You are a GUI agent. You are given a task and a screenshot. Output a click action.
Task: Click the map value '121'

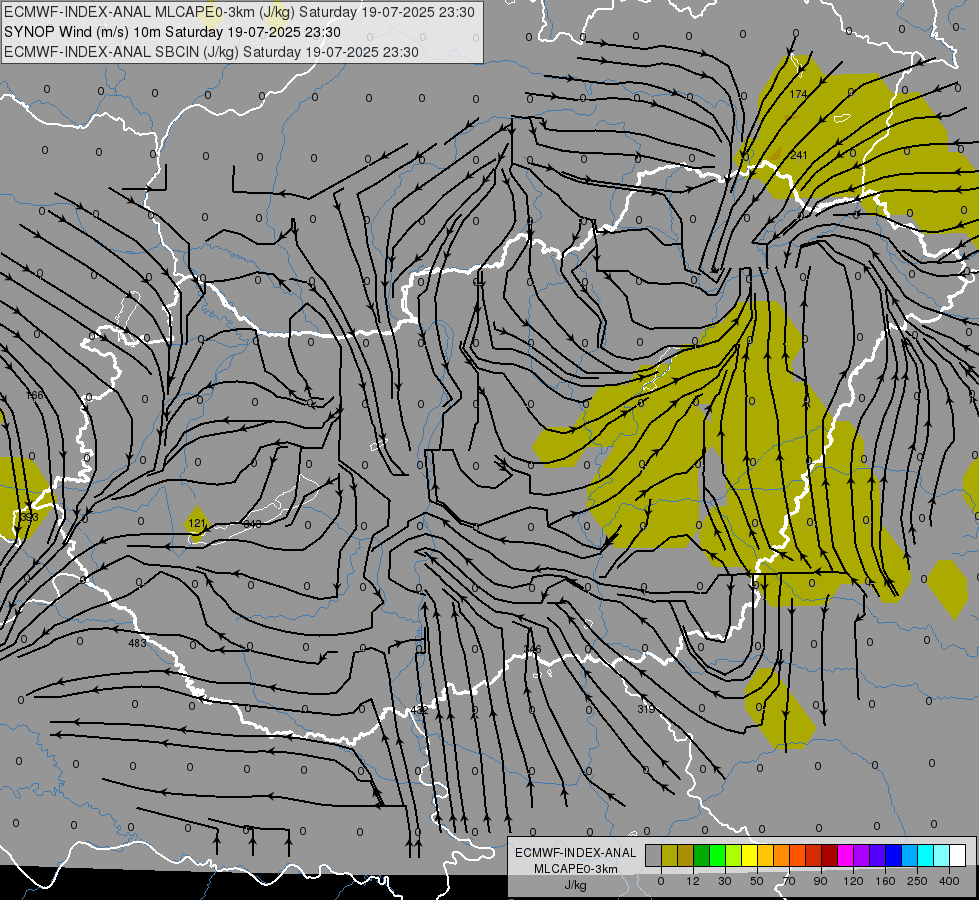197,523
